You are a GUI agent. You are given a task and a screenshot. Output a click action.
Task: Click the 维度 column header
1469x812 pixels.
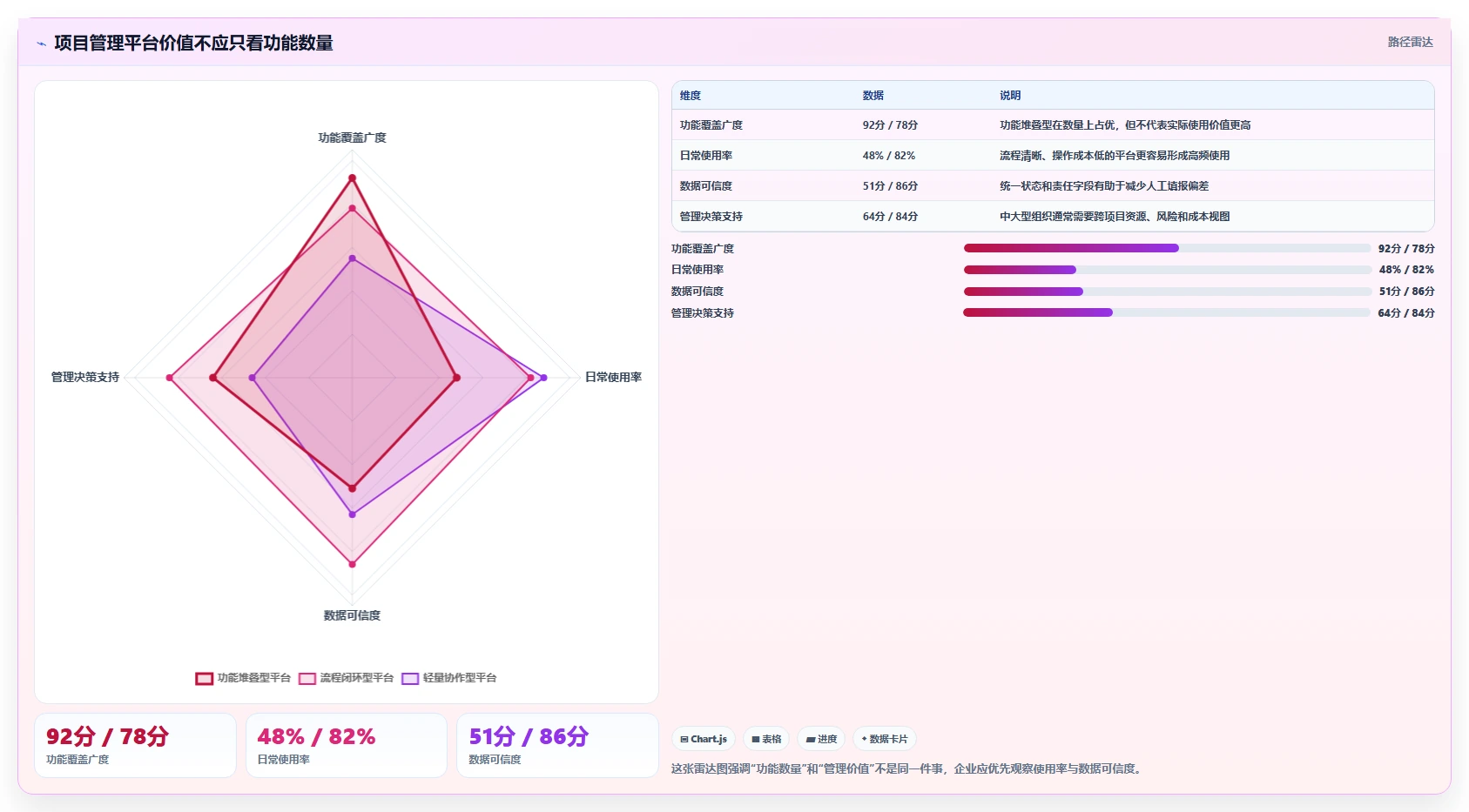691,96
